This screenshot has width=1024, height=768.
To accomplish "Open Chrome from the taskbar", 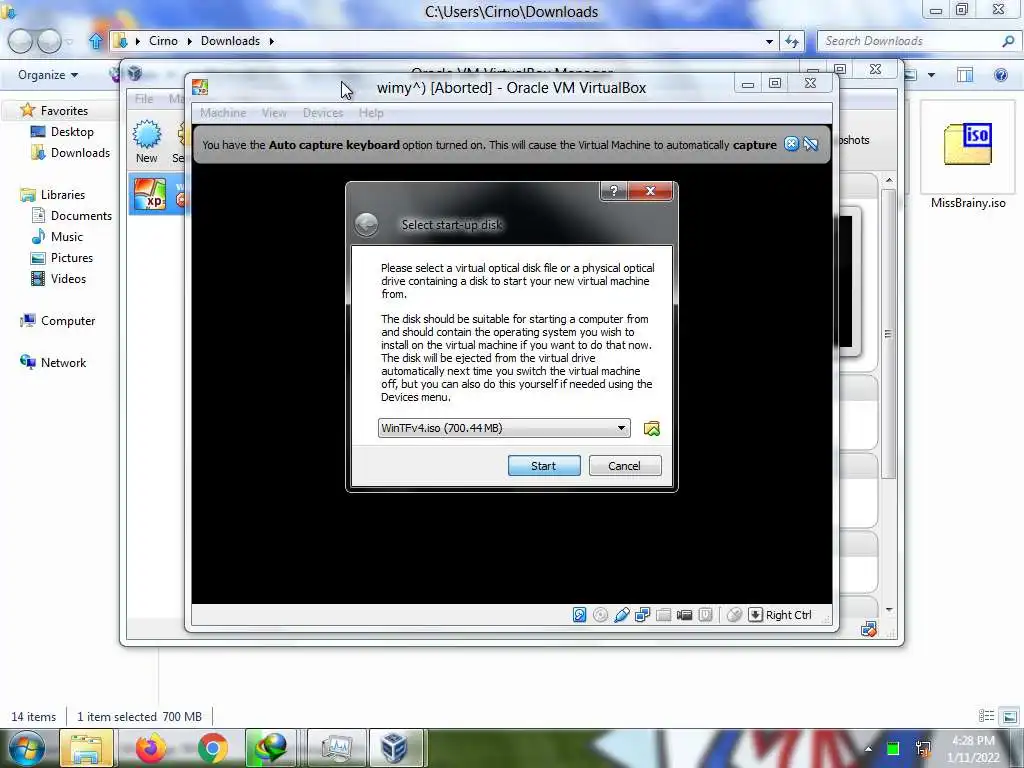I will pyautogui.click(x=213, y=748).
